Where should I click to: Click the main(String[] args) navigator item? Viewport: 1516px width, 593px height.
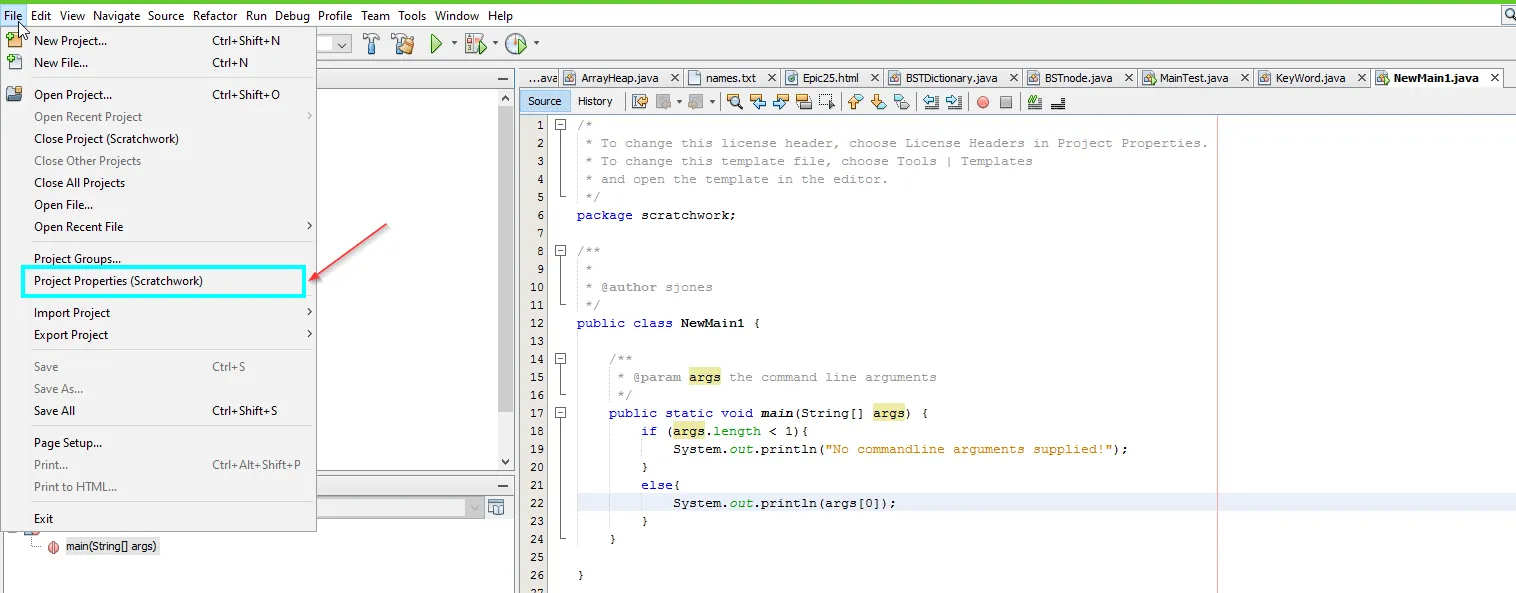(110, 546)
